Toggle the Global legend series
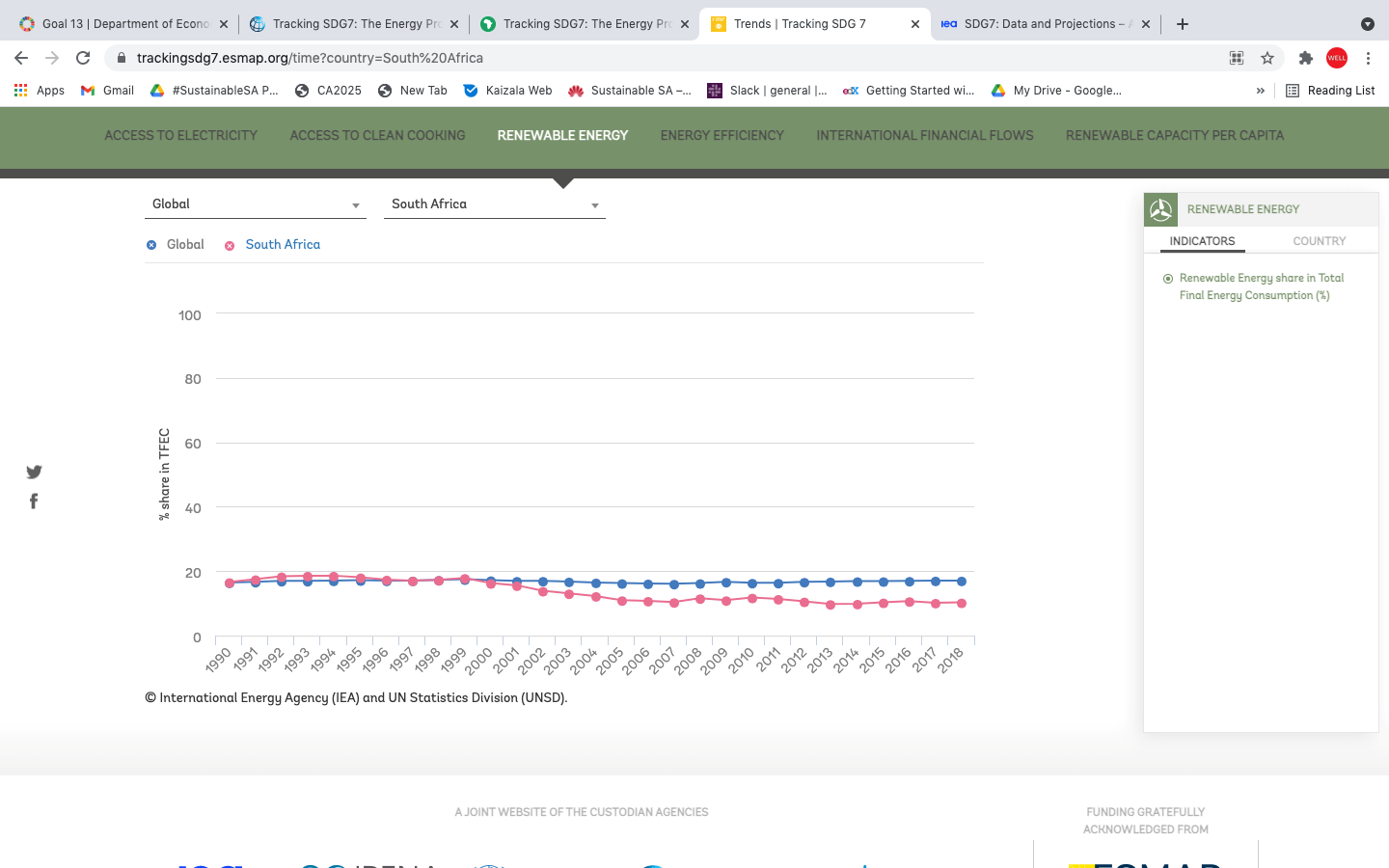The width and height of the screenshot is (1389, 868). (175, 245)
